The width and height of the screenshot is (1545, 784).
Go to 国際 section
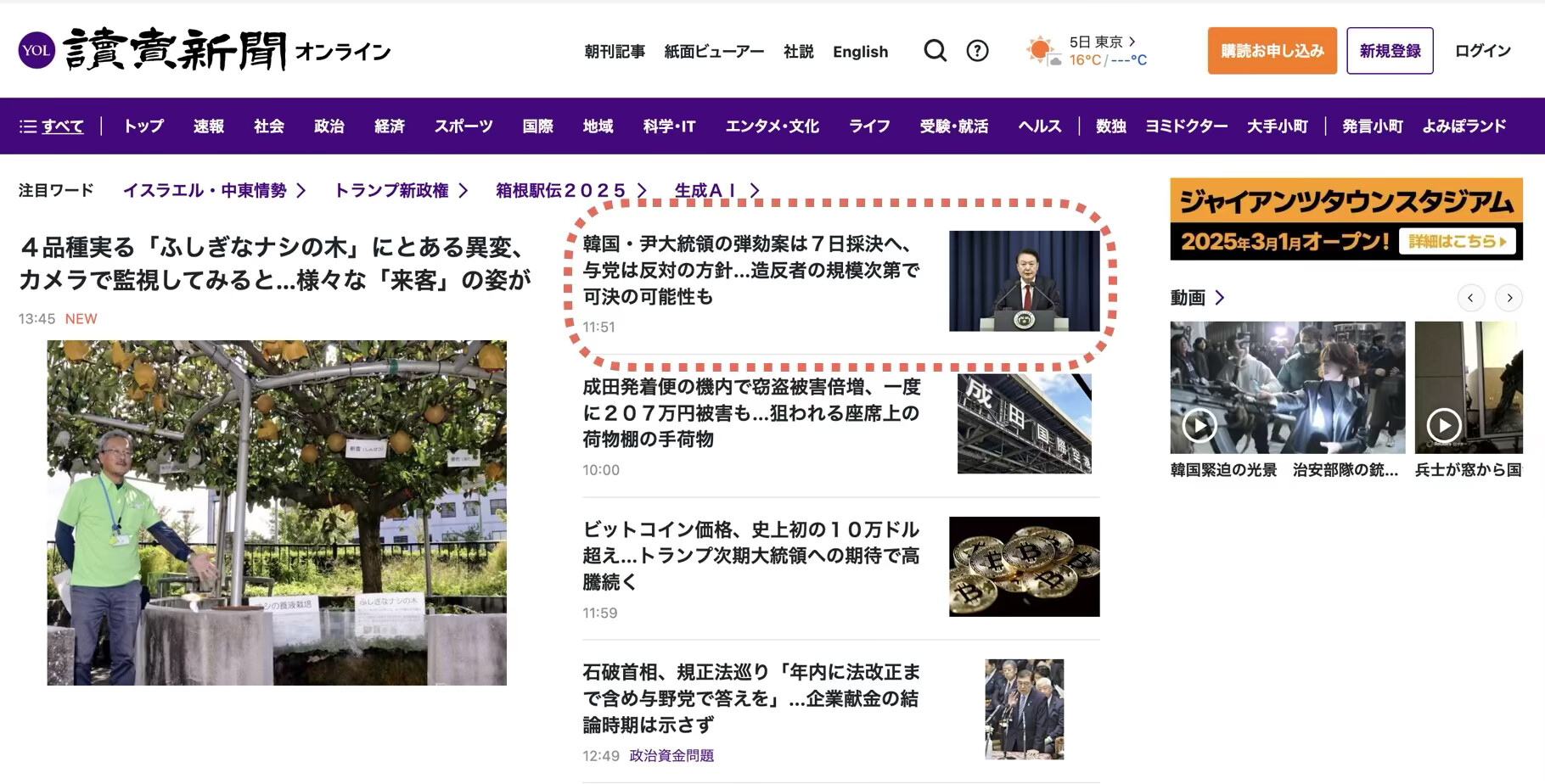(537, 126)
